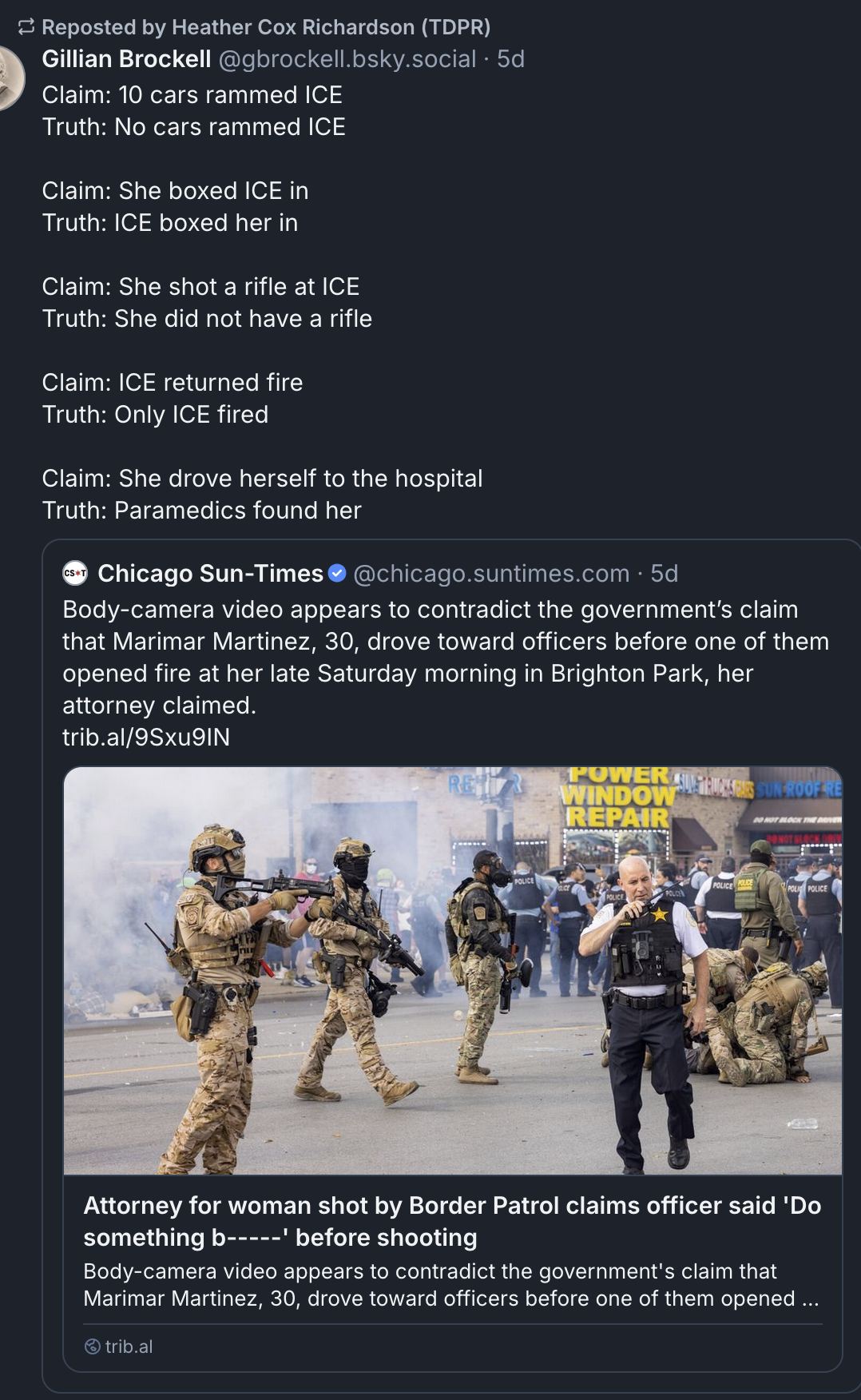Click the quoted post's 5d timestamp
This screenshot has width=861, height=1400.
[664, 573]
